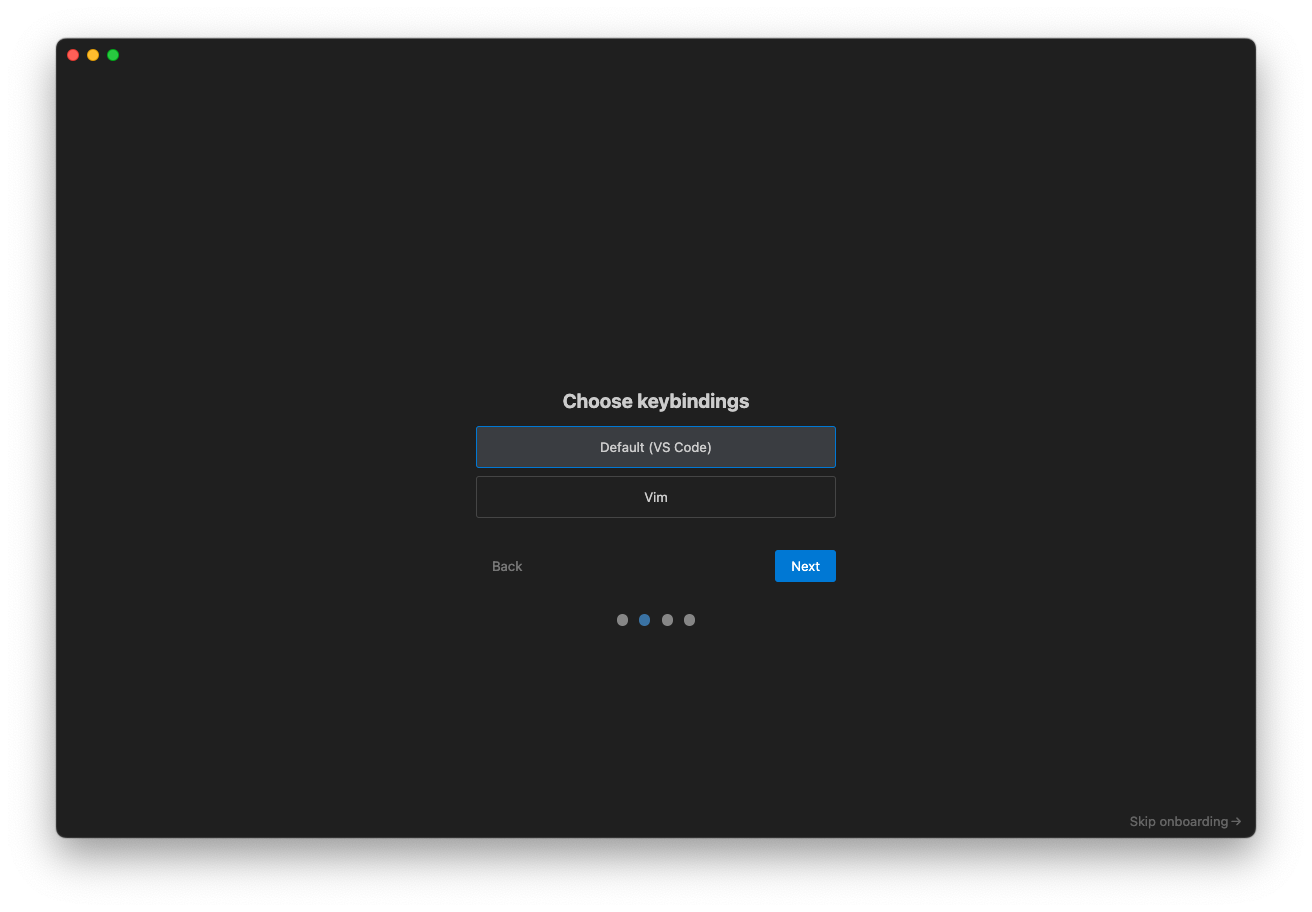The height and width of the screenshot is (912, 1312).
Task: Maximize the window with the green button
Action: pyautogui.click(x=113, y=55)
